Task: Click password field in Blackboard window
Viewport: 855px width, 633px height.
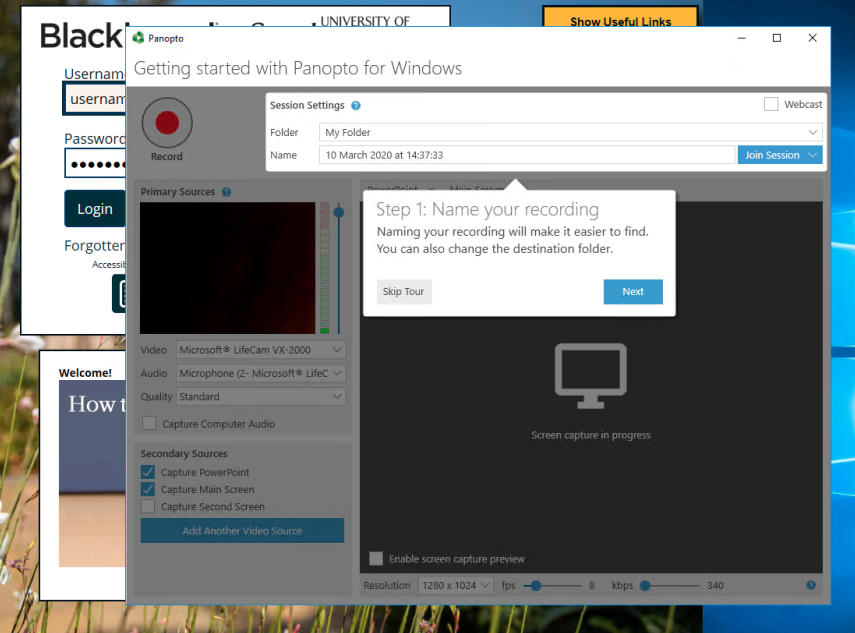Action: pos(95,164)
